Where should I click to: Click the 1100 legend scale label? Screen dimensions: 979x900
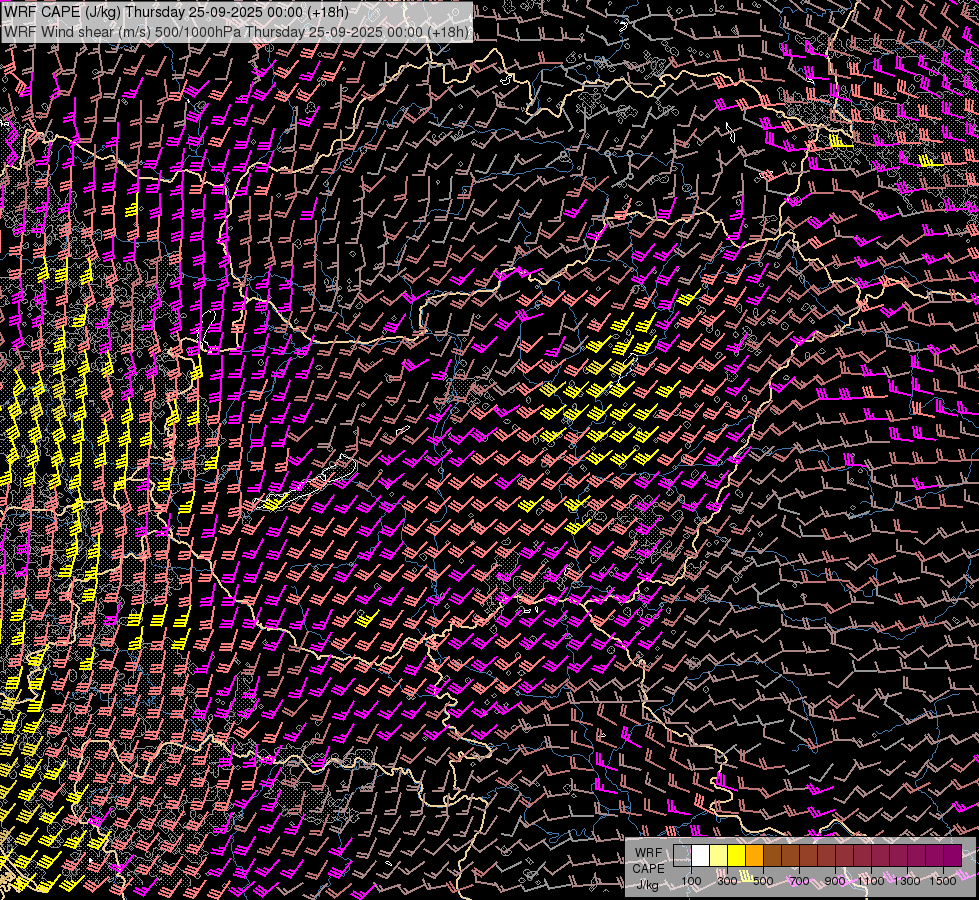[x=871, y=881]
